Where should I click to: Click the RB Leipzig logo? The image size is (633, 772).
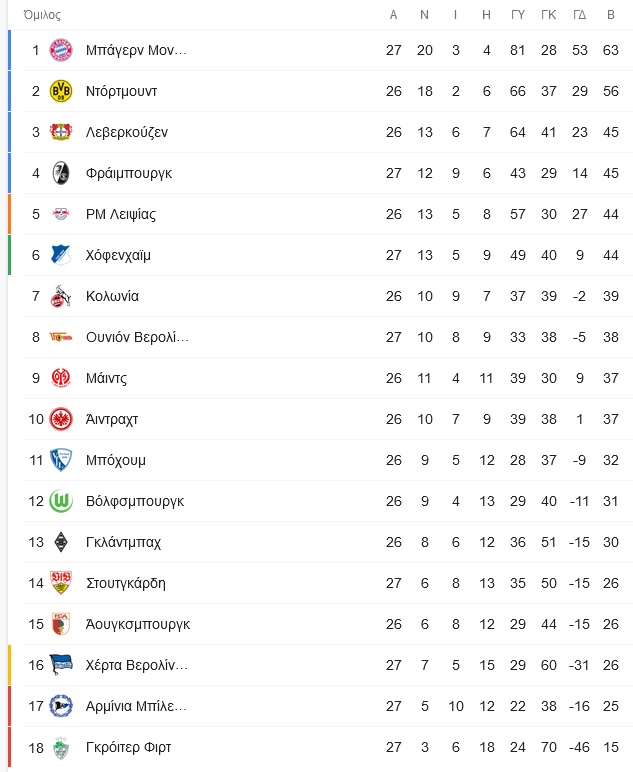tap(61, 214)
